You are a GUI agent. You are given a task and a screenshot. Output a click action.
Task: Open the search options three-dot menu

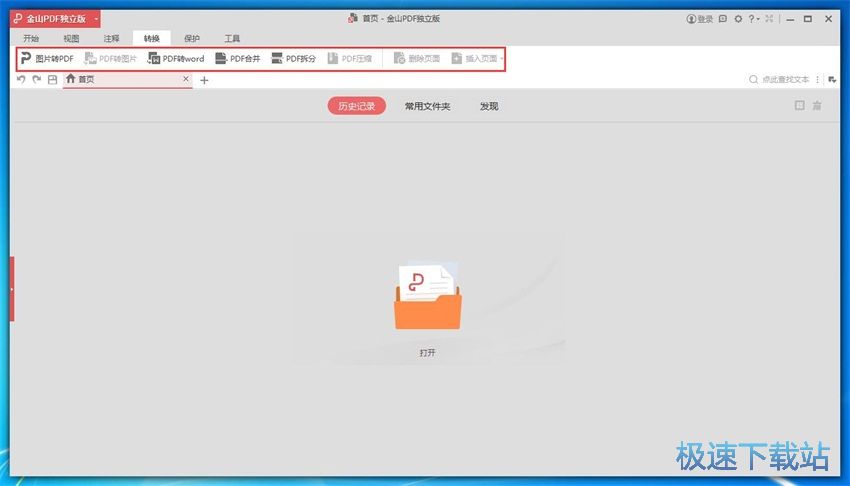(817, 80)
